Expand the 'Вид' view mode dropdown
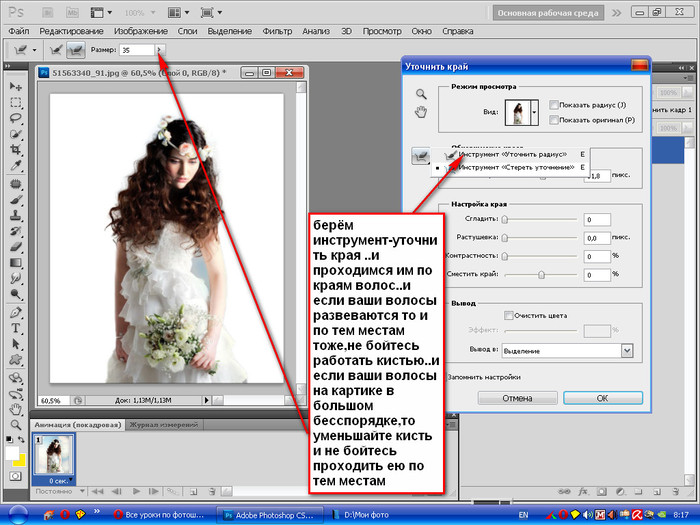Image resolution: width=700 pixels, height=525 pixels. [536, 114]
